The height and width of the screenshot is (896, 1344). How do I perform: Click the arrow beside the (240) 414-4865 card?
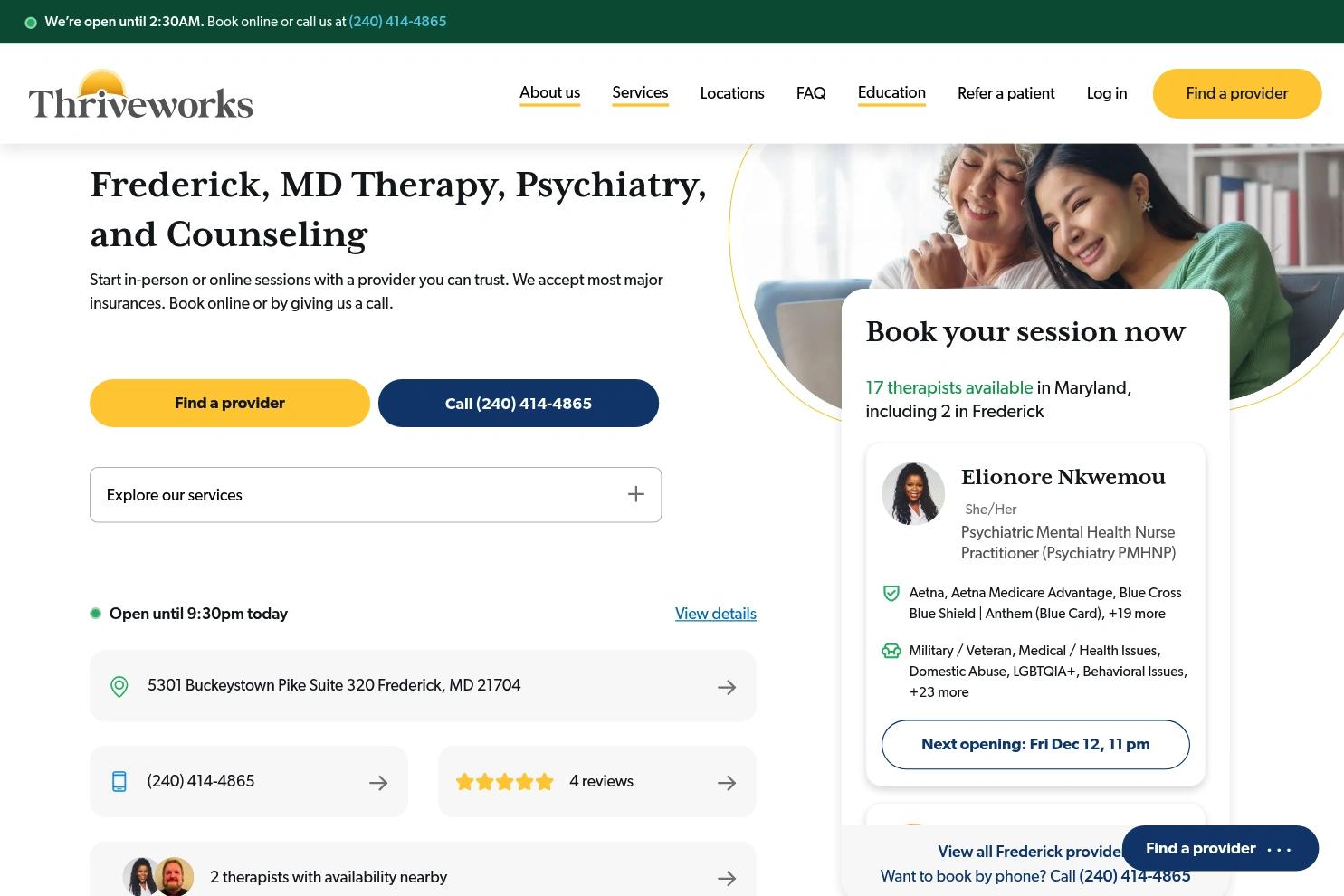[378, 783]
